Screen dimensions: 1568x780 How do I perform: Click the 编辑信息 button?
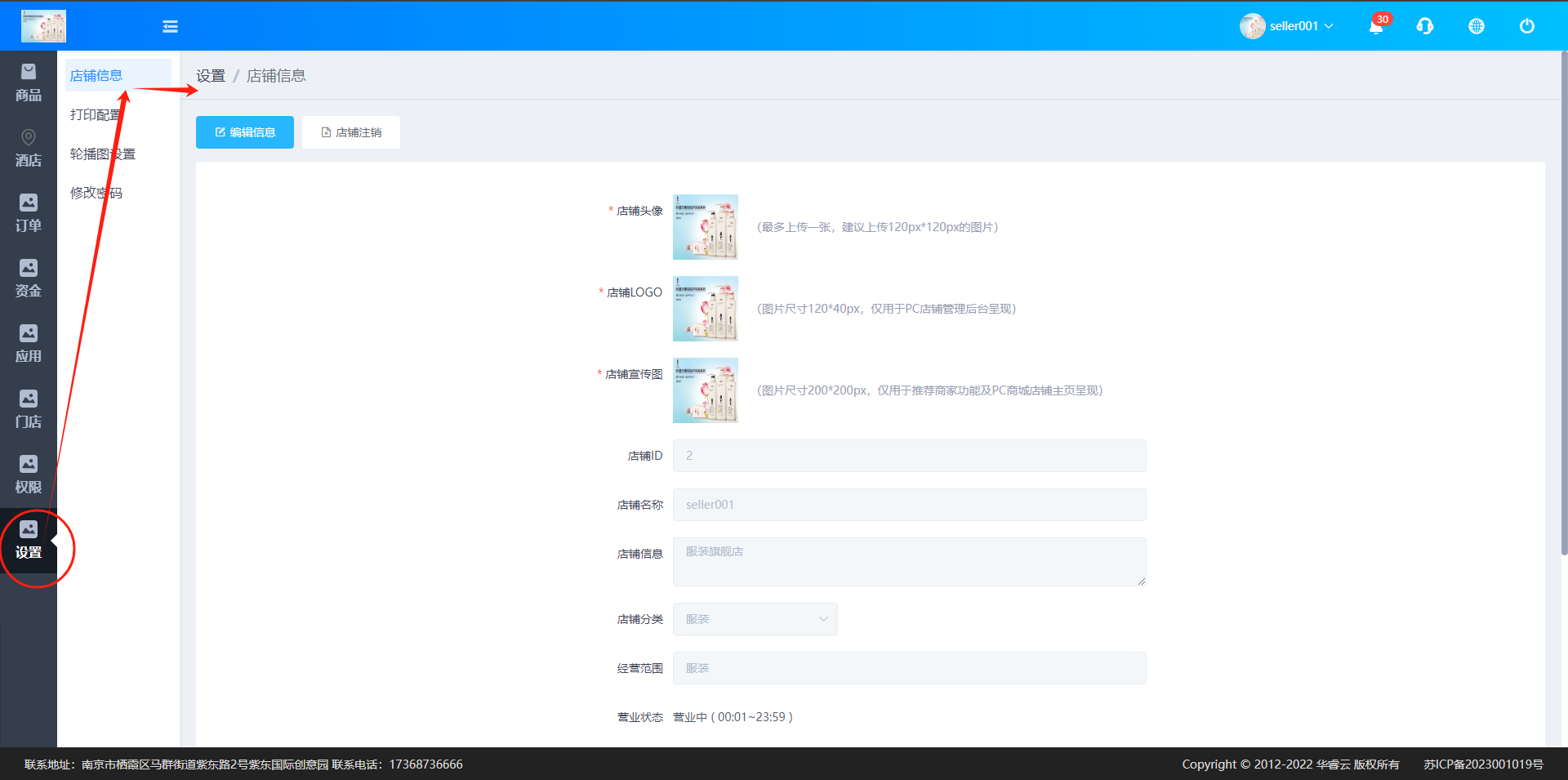tap(245, 132)
